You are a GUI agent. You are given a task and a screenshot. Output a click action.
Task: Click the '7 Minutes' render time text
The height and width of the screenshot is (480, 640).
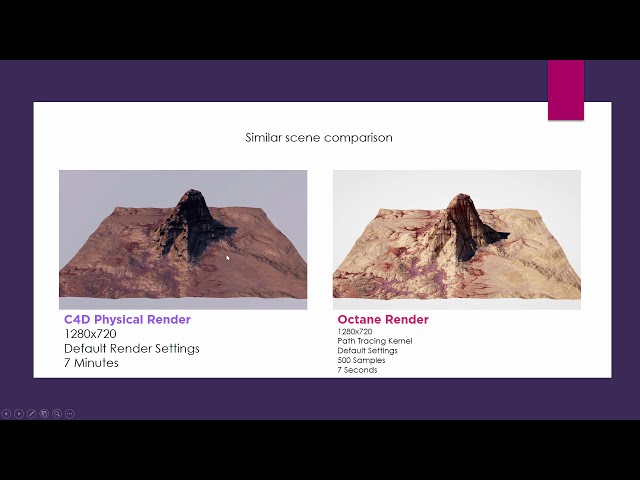click(91, 363)
